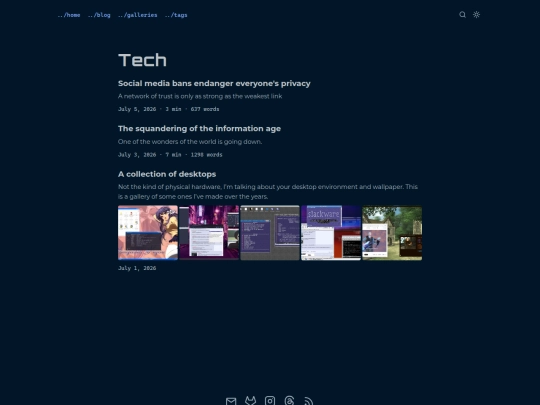This screenshot has height=405, width=540.
Task: Click the anime girl desktop thumbnail
Action: (148, 232)
